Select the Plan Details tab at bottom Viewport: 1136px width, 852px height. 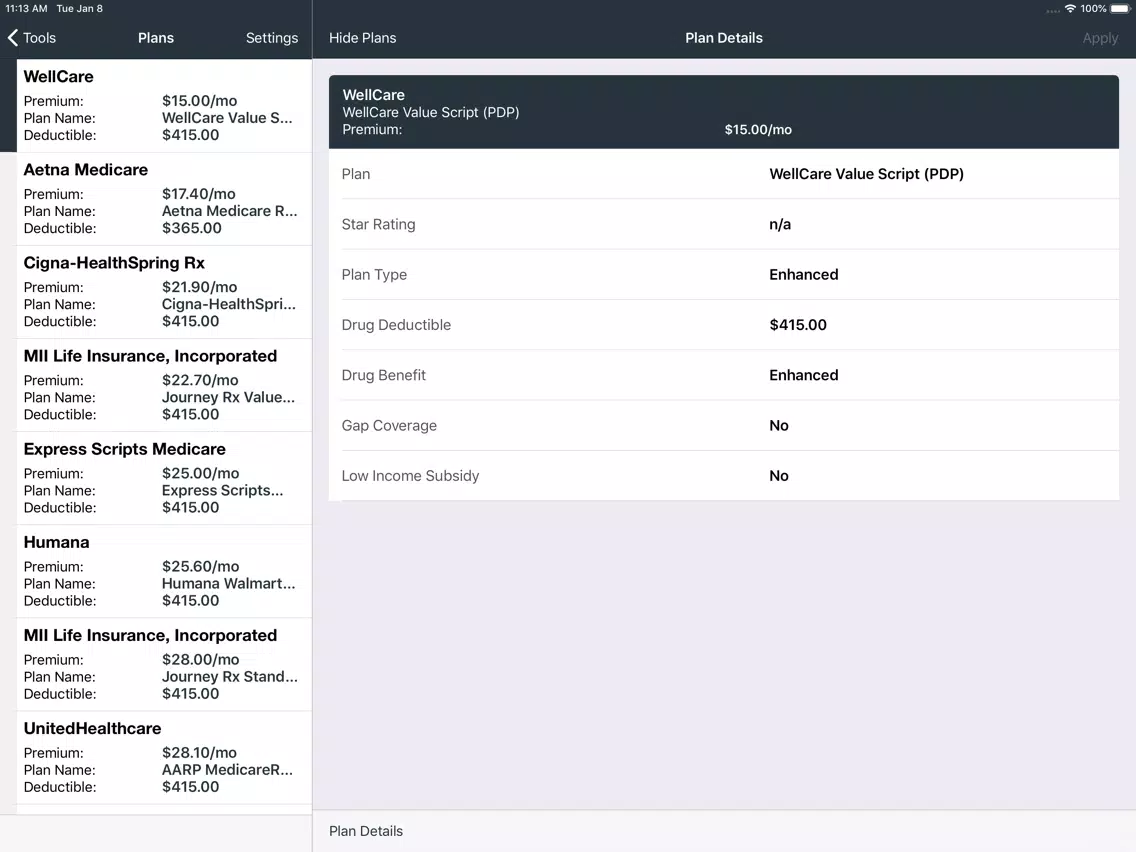(x=366, y=831)
